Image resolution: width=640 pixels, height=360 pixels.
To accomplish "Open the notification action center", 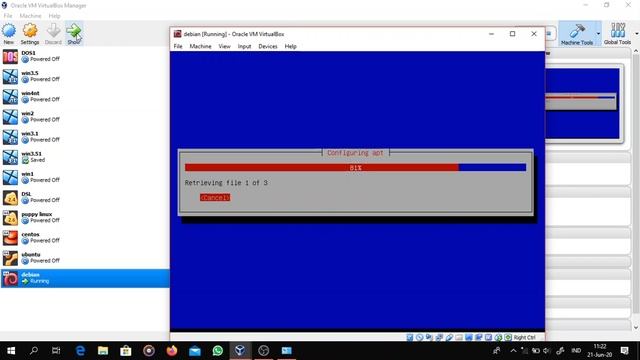I will [x=624, y=351].
